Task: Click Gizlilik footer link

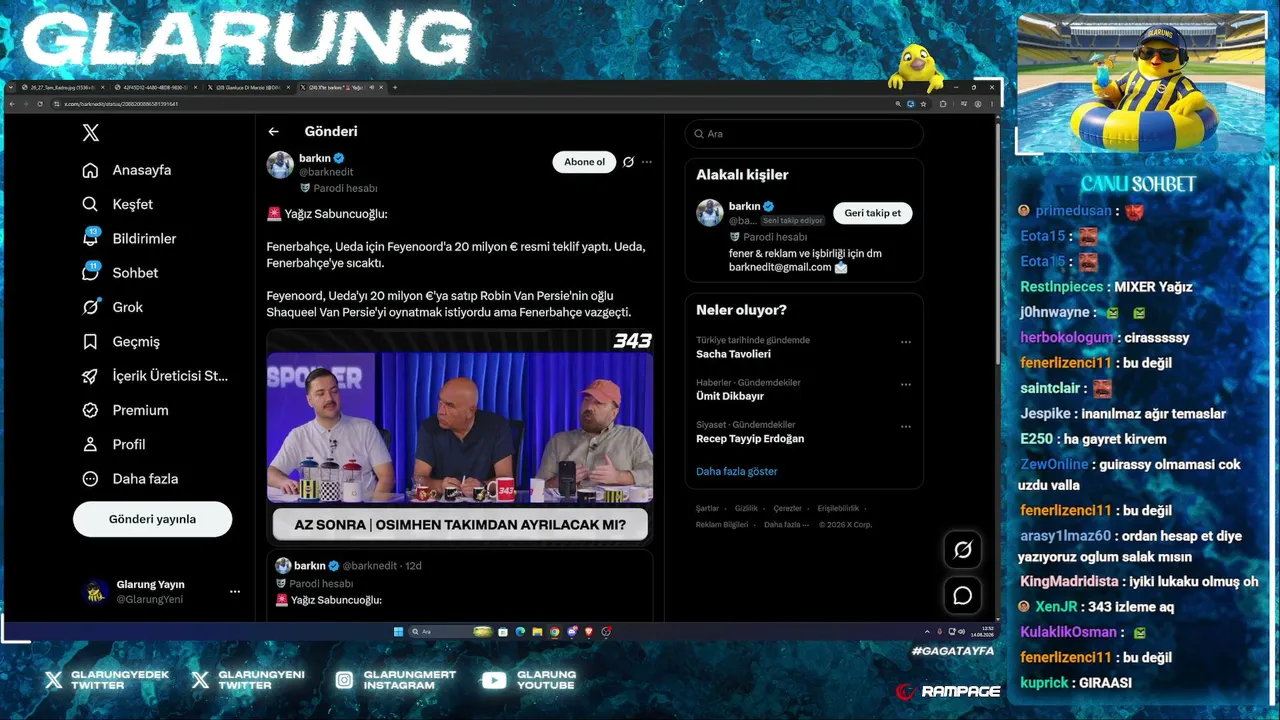Action: tap(747, 508)
